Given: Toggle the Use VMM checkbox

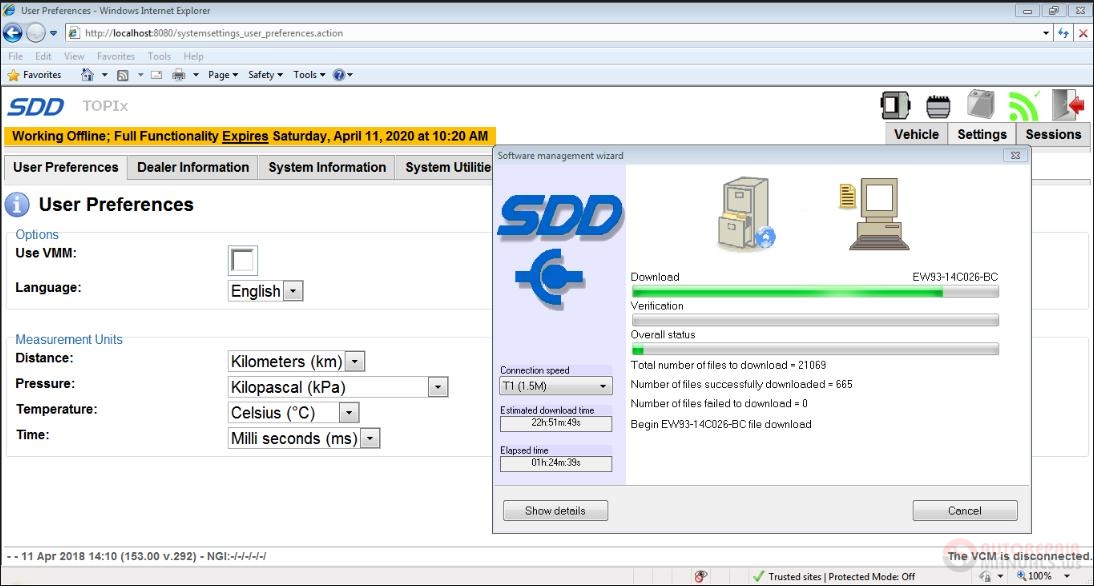Looking at the screenshot, I should tap(242, 260).
